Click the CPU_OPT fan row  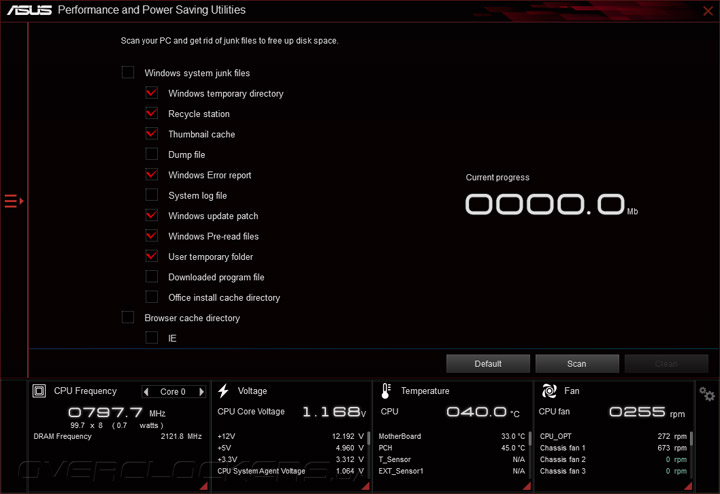pyautogui.click(x=613, y=436)
